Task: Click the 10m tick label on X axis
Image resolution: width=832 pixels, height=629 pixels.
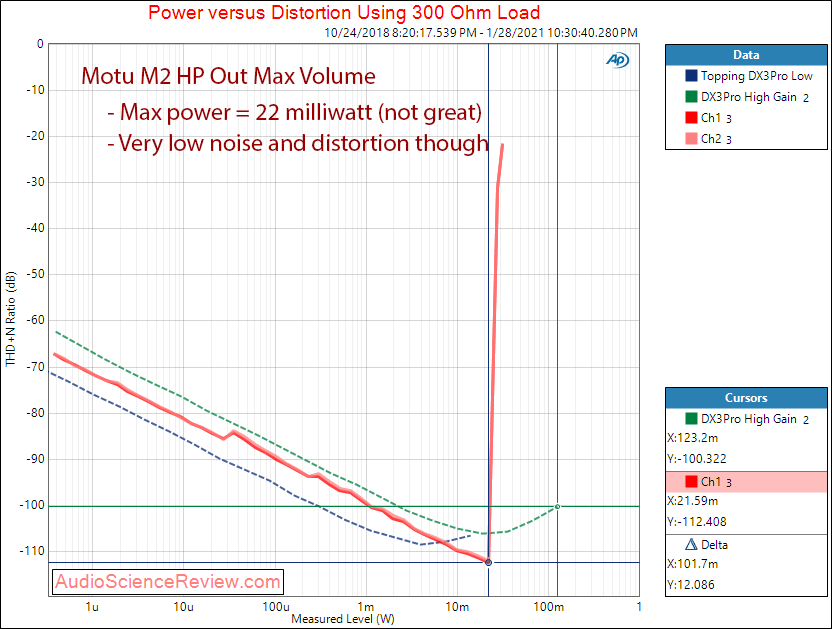Action: [x=457, y=607]
